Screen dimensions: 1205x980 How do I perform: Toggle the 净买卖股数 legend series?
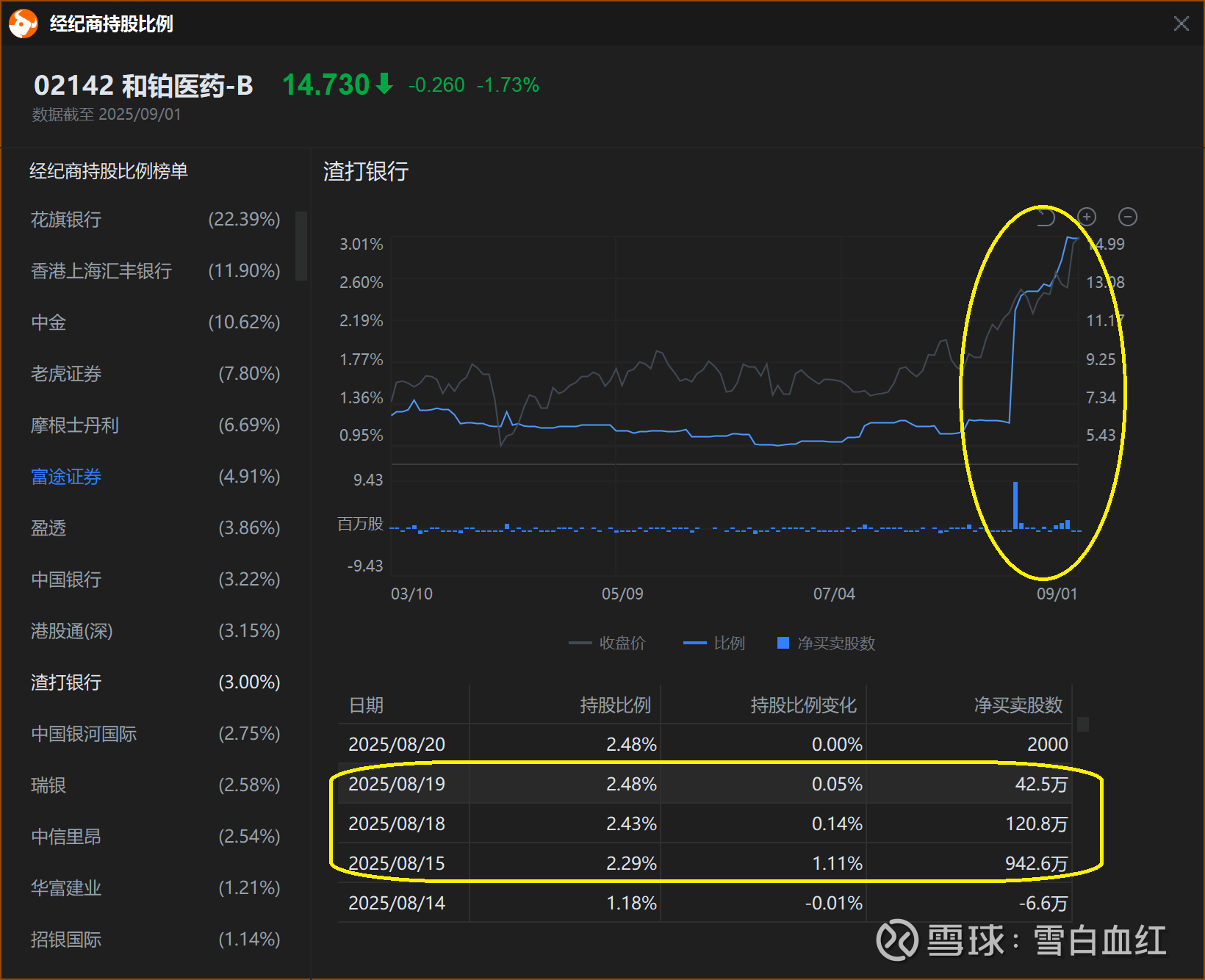827,644
